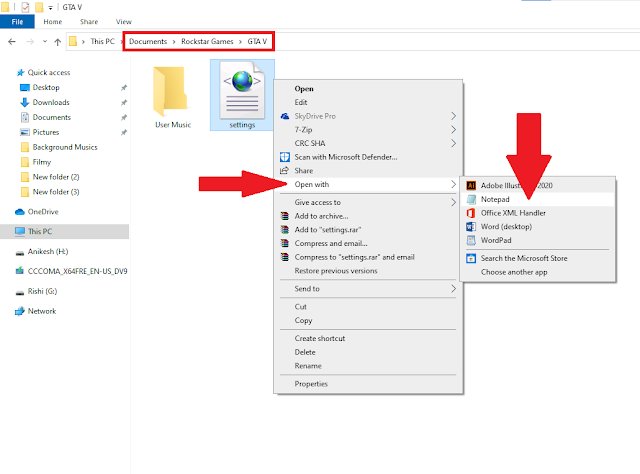Click WinRAR icon beside Add to archive
The image size is (640, 474).
tap(285, 216)
